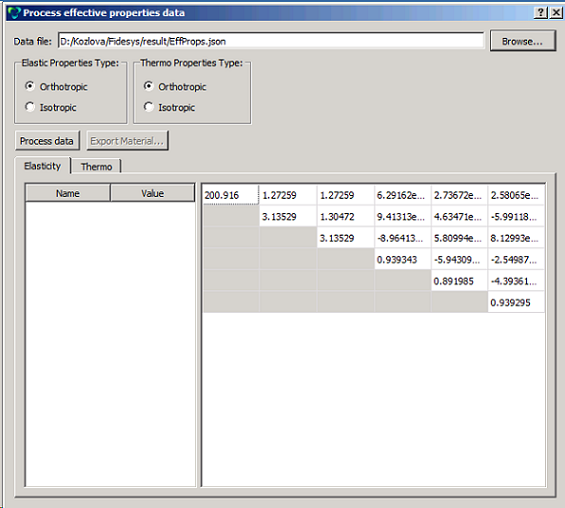
Task: Select the matrix cell containing 200.916
Action: [x=231, y=195]
